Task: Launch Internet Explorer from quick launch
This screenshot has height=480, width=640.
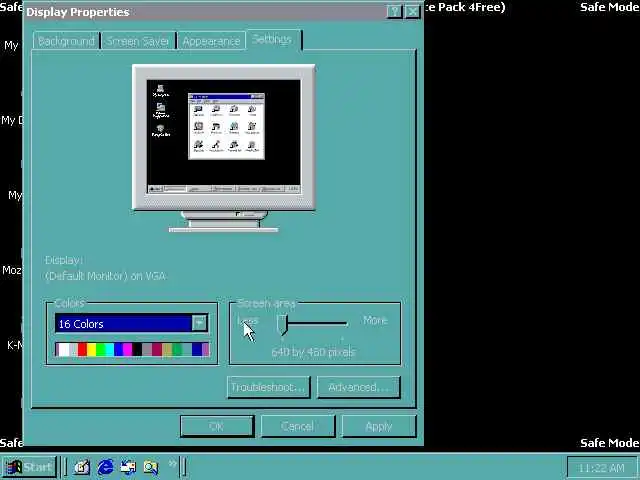Action: (x=105, y=467)
